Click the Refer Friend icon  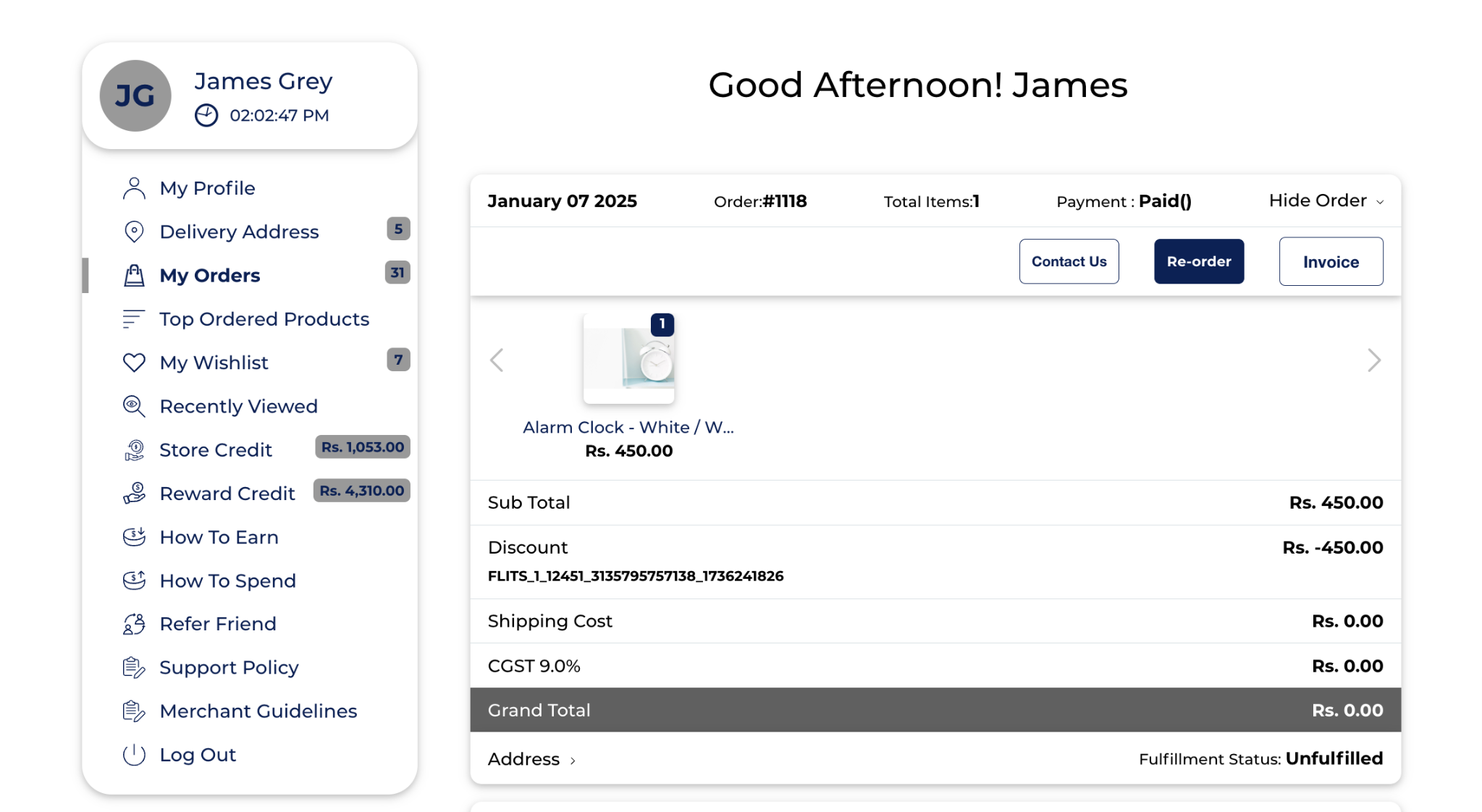click(x=134, y=624)
